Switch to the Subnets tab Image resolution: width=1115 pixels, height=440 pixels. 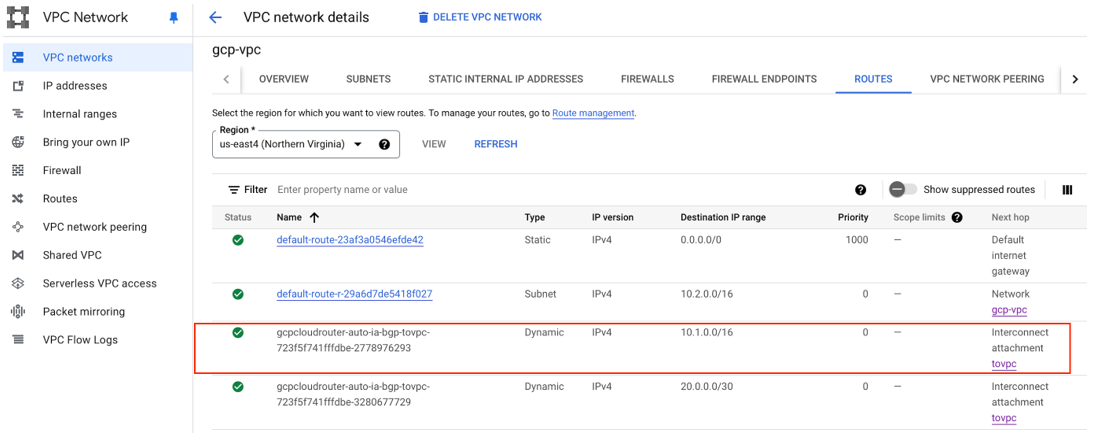pos(368,79)
